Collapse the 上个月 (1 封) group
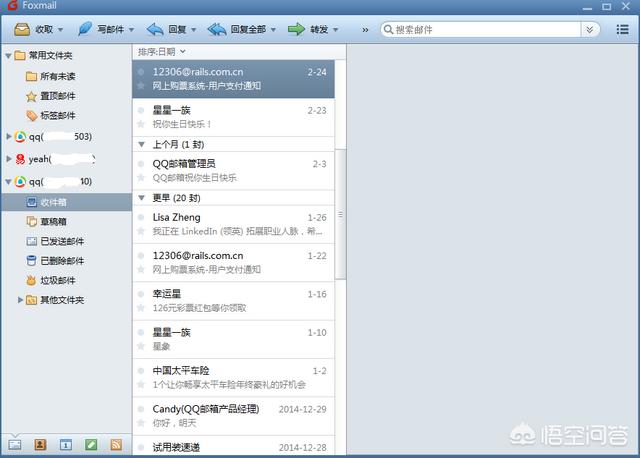 point(142,144)
